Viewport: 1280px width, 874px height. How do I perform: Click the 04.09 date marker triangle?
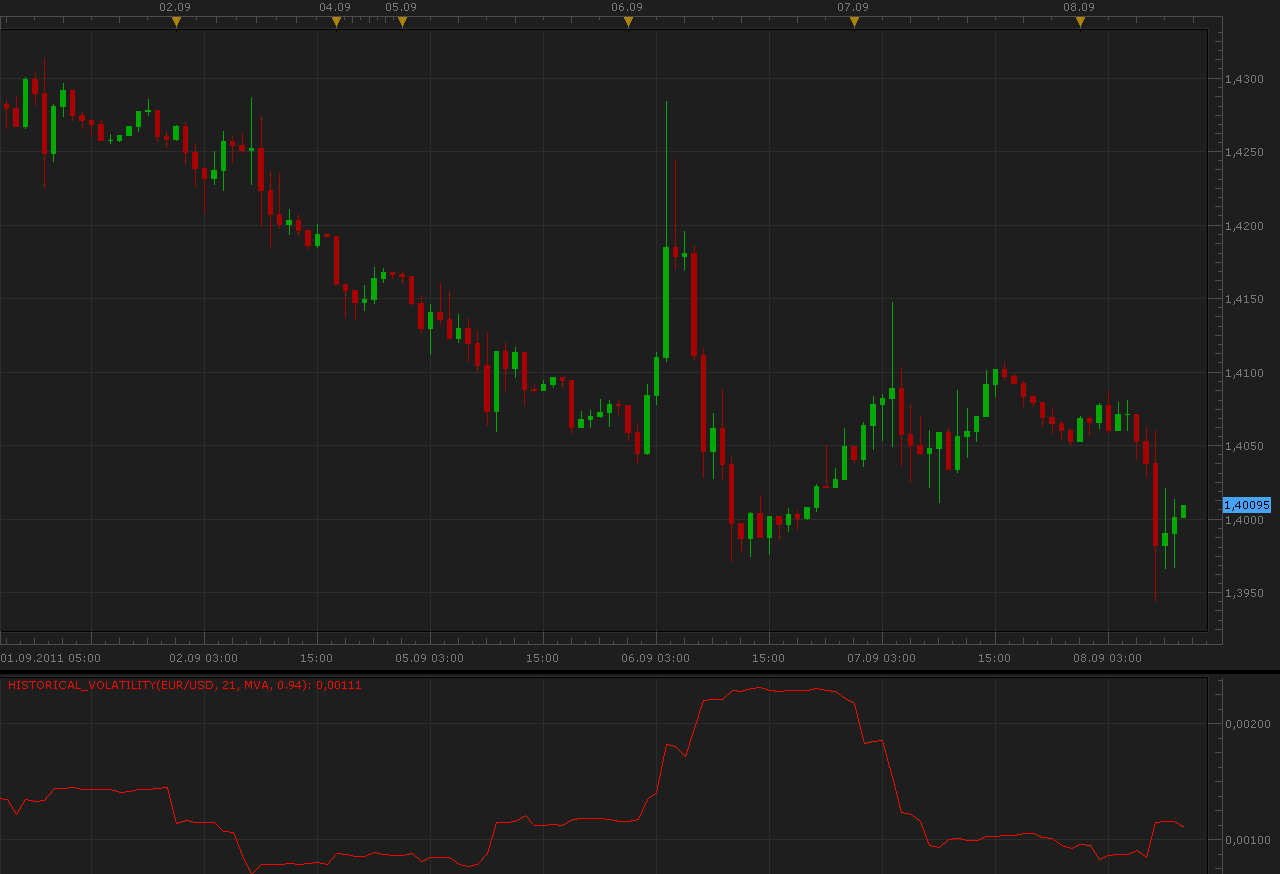[x=336, y=21]
